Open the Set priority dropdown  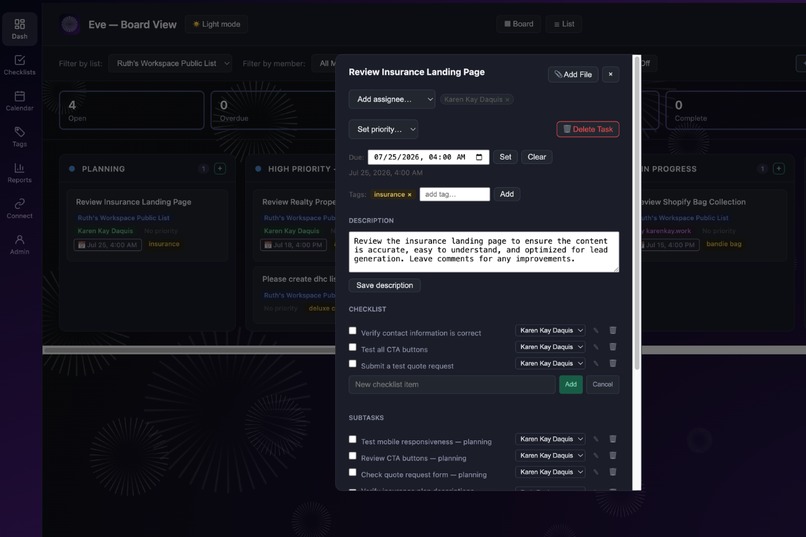[383, 129]
